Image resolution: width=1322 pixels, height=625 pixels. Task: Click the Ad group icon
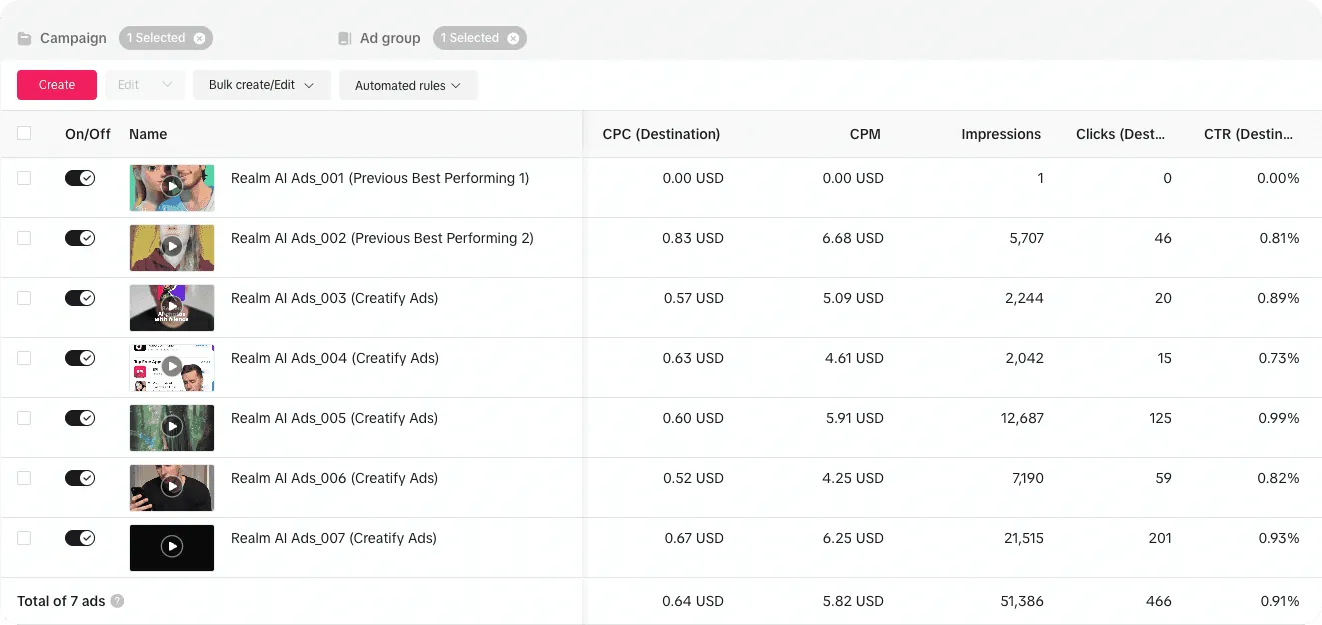coord(345,38)
